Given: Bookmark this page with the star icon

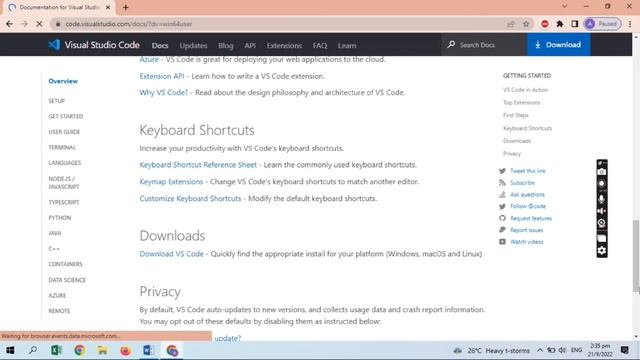Looking at the screenshot, I should pyautogui.click(x=526, y=24).
